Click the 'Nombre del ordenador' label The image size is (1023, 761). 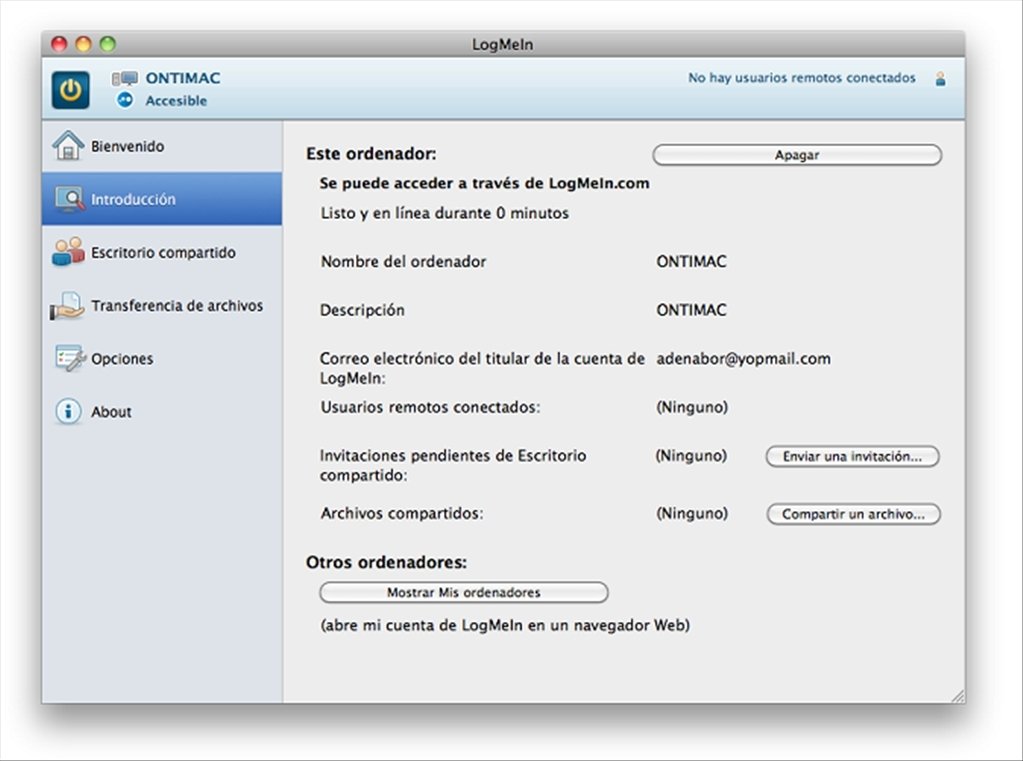pyautogui.click(x=403, y=261)
